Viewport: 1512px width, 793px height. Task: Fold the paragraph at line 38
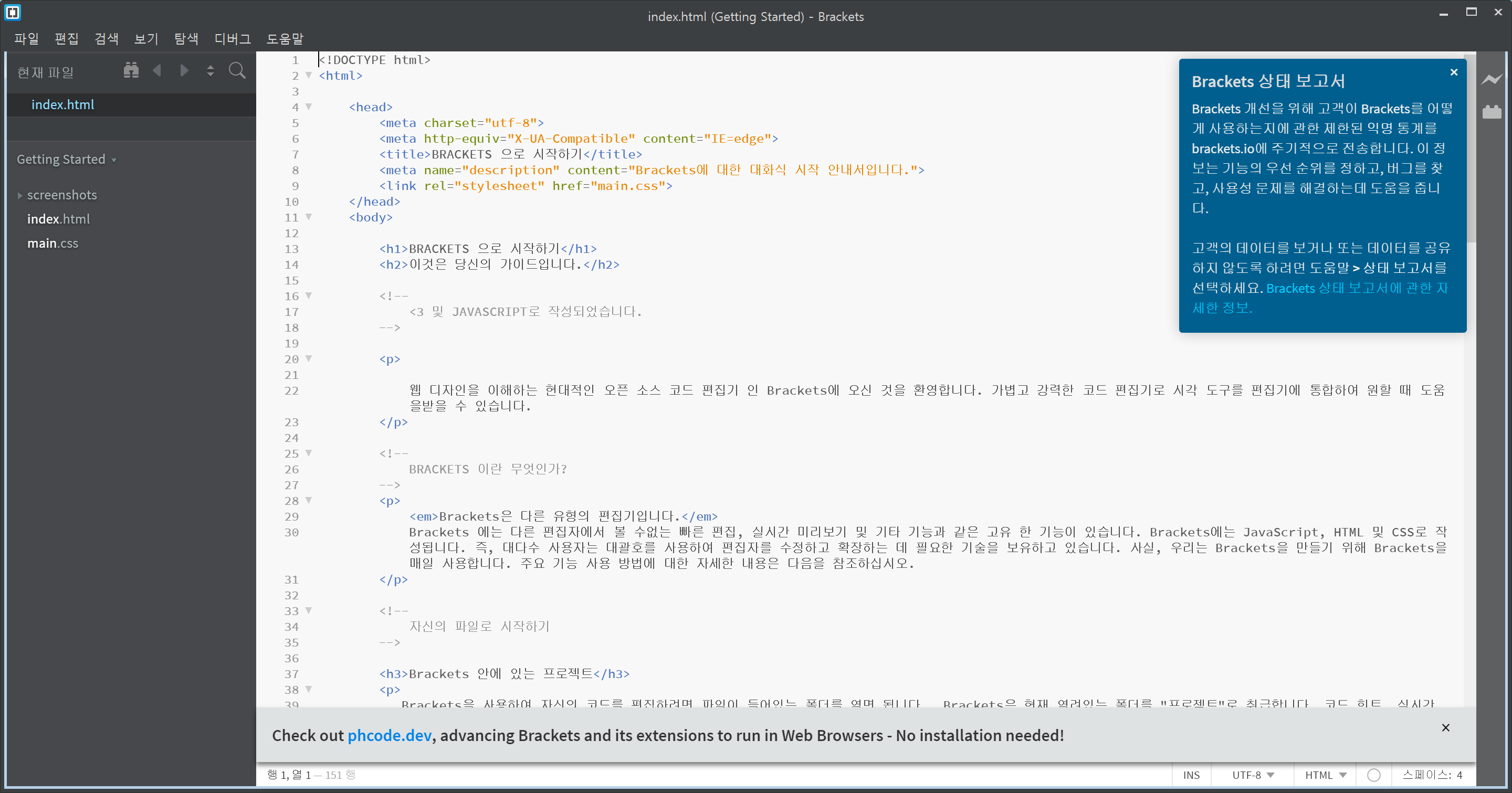click(x=308, y=689)
